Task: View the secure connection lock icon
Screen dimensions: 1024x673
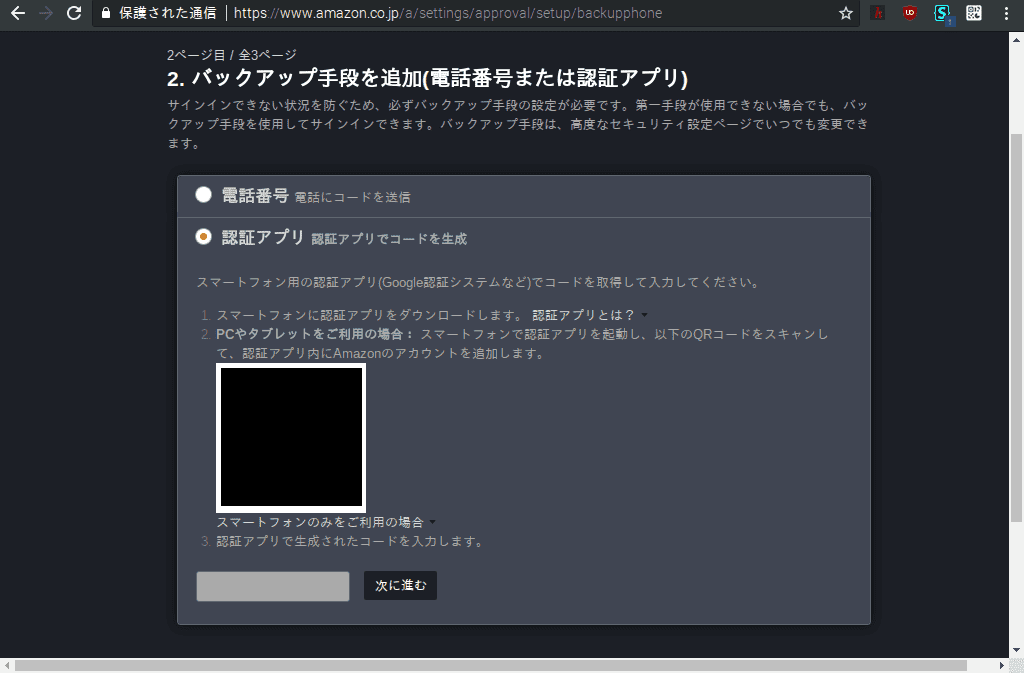Action: click(106, 13)
